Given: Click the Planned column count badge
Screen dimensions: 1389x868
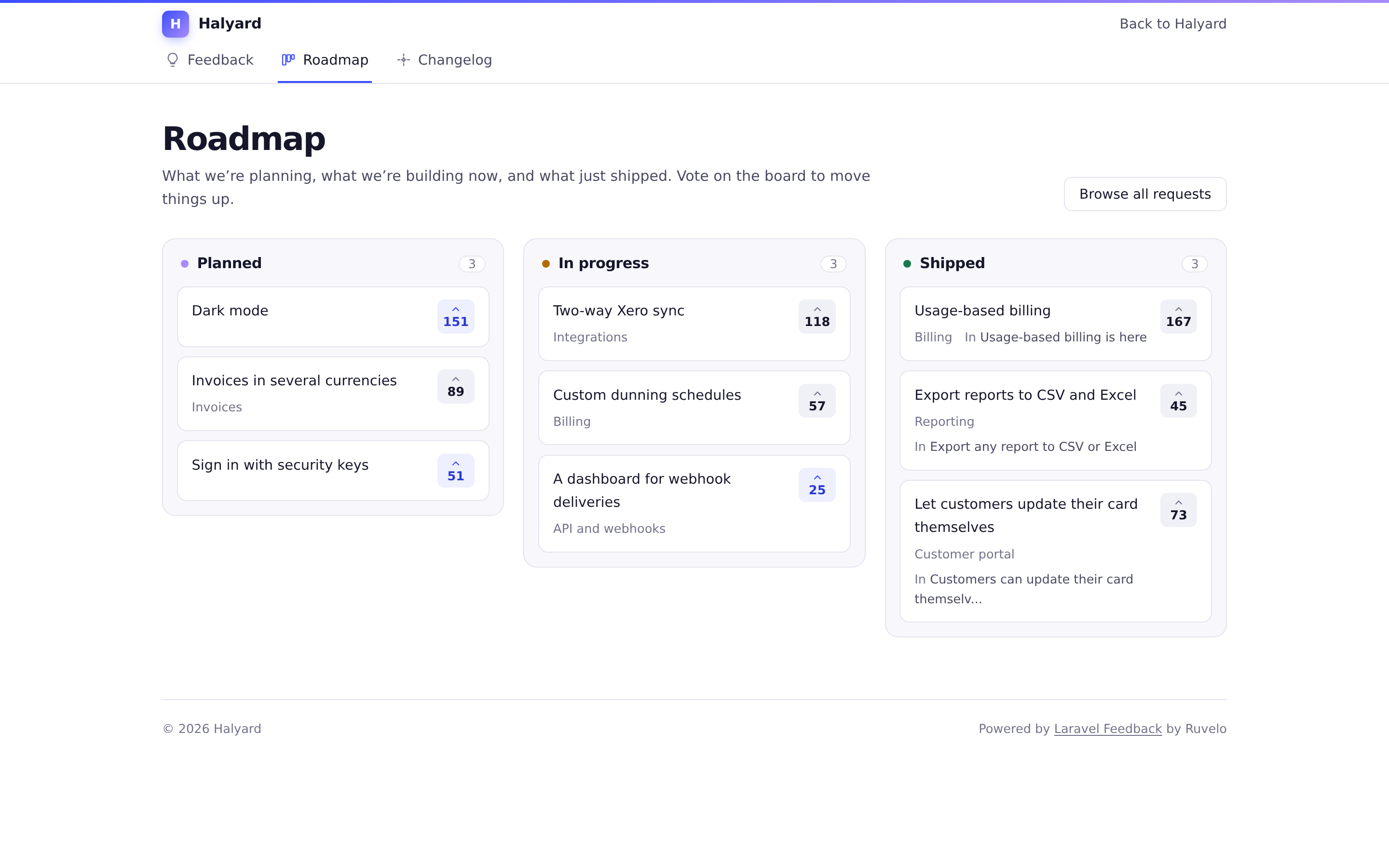Looking at the screenshot, I should pyautogui.click(x=472, y=264).
